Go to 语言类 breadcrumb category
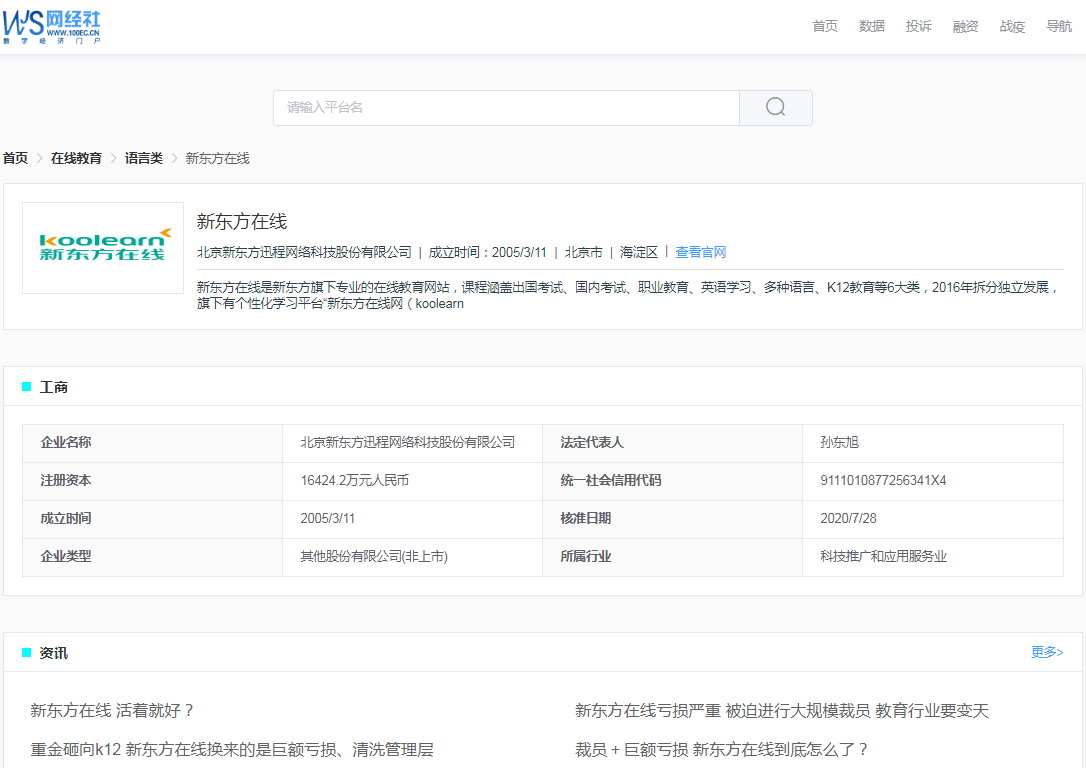The height and width of the screenshot is (768, 1086). point(143,158)
